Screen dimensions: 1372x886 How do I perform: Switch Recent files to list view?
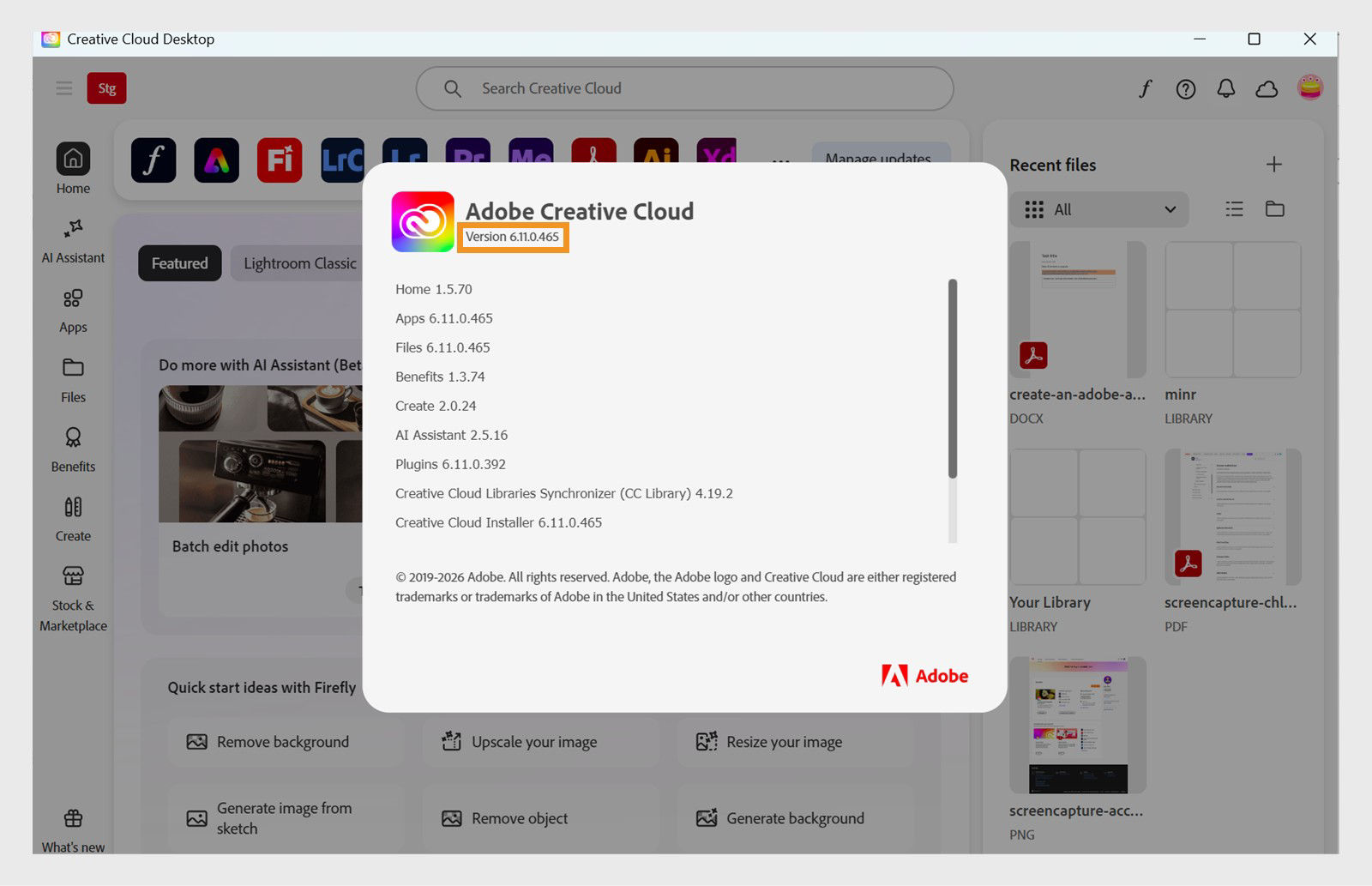[1234, 208]
